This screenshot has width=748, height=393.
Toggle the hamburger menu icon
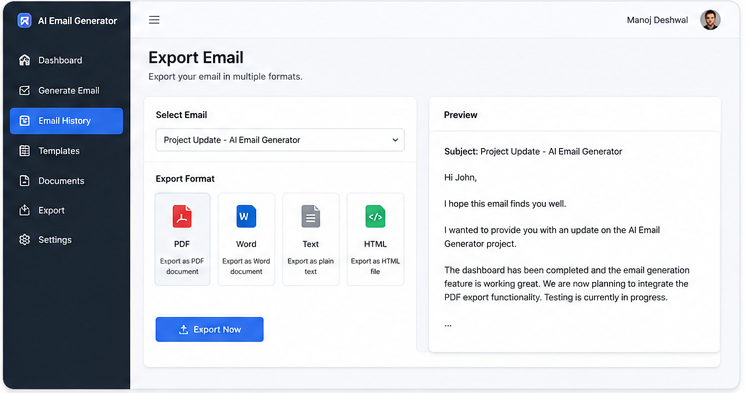154,20
